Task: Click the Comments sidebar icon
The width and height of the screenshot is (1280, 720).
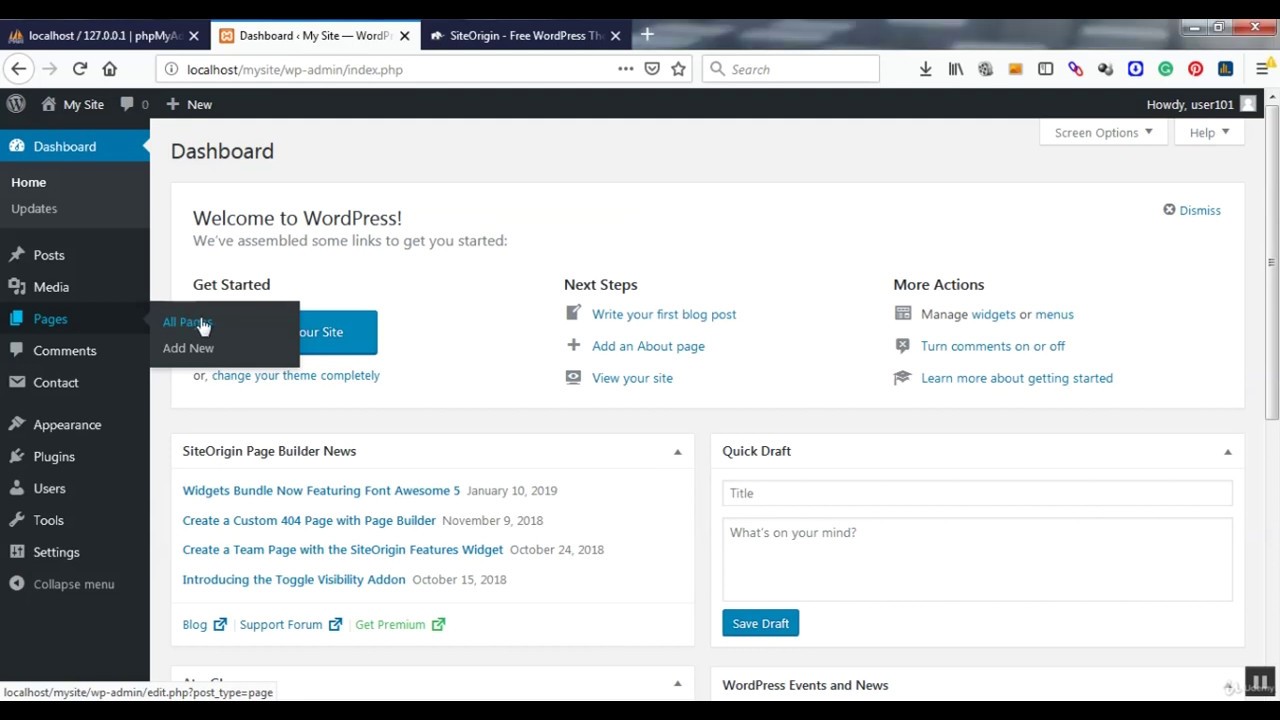Action: 16,351
